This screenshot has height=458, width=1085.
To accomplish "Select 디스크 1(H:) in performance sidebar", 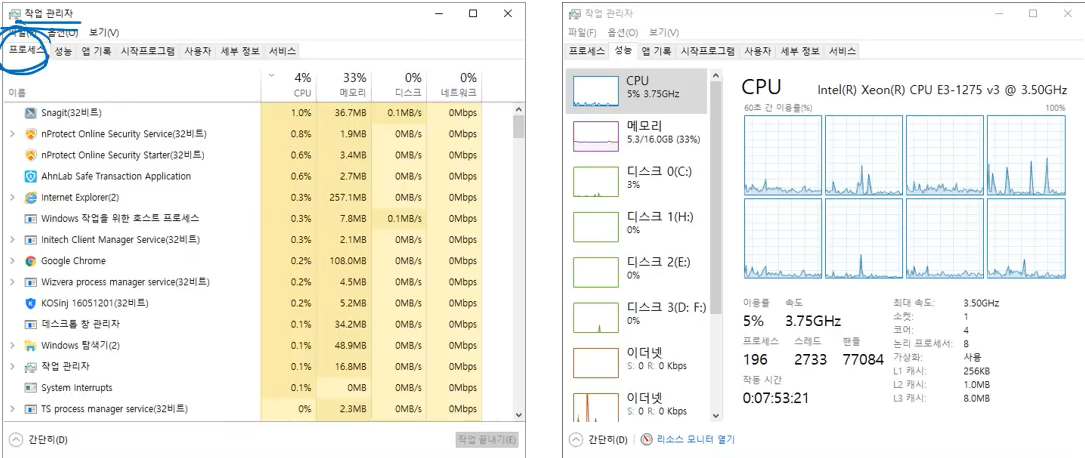I will tap(637, 227).
